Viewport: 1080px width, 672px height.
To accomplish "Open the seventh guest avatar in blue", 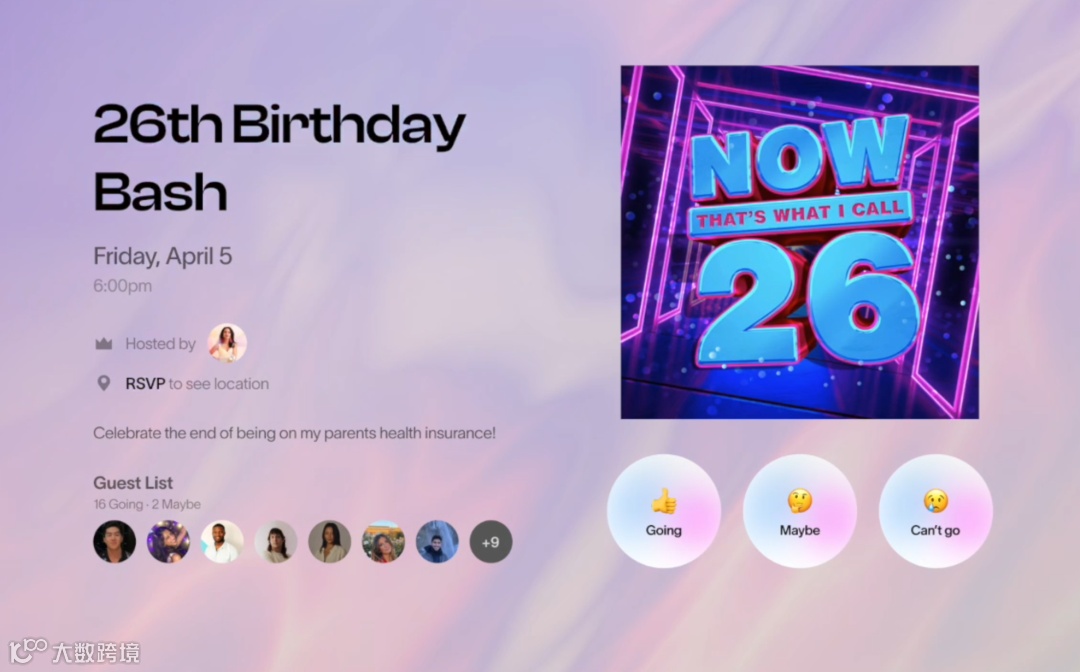I will pos(437,542).
